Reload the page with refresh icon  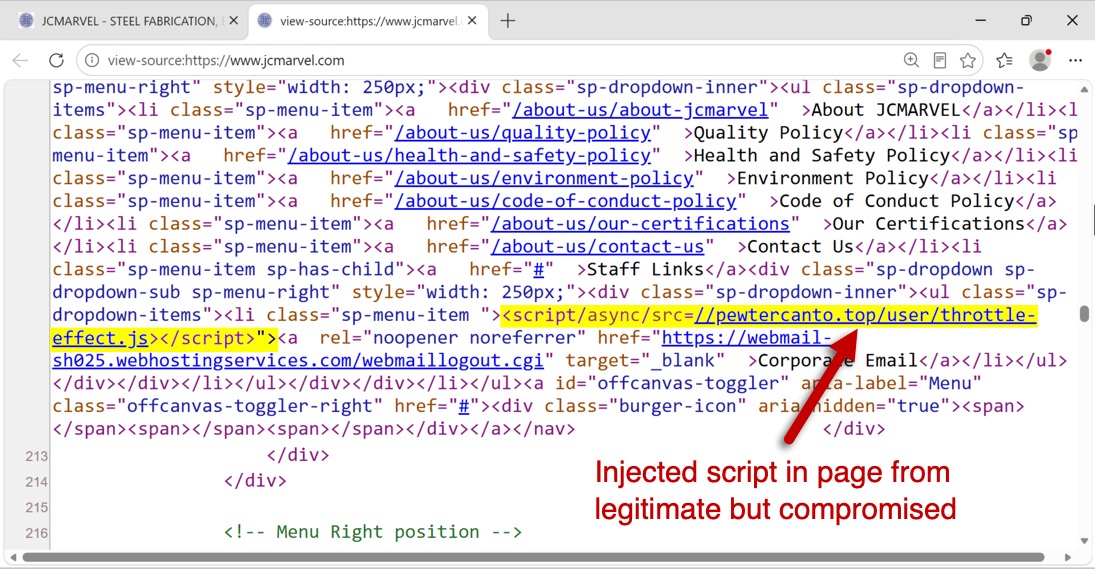coord(57,61)
